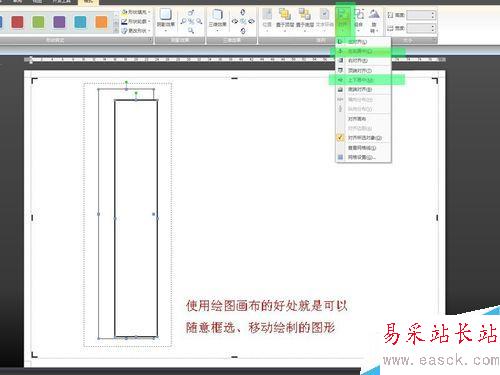
Task: Choose Align Right from the menu
Action: pos(363,61)
